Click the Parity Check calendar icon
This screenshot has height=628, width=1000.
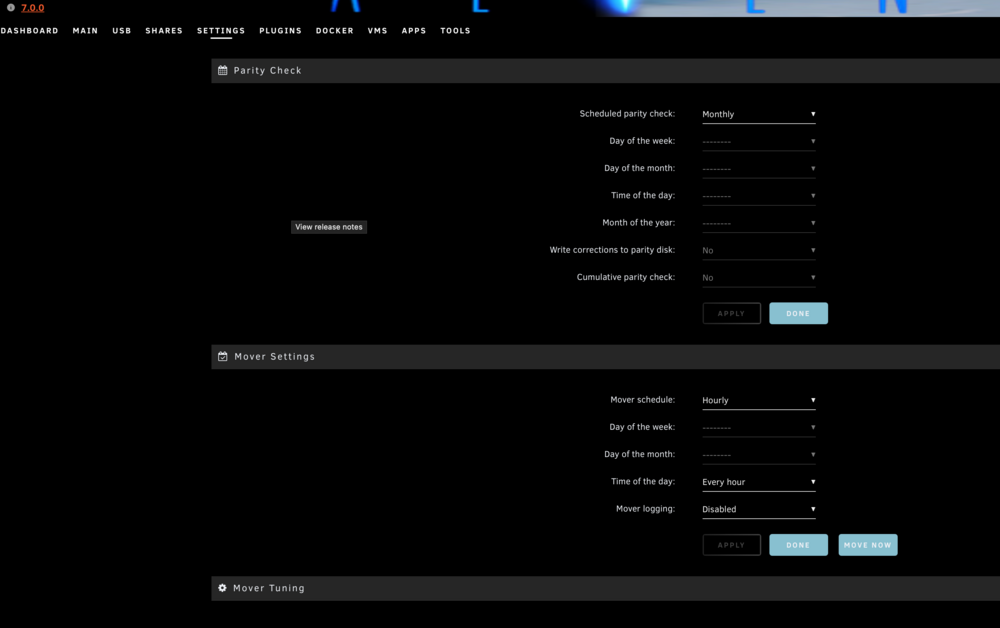223,71
